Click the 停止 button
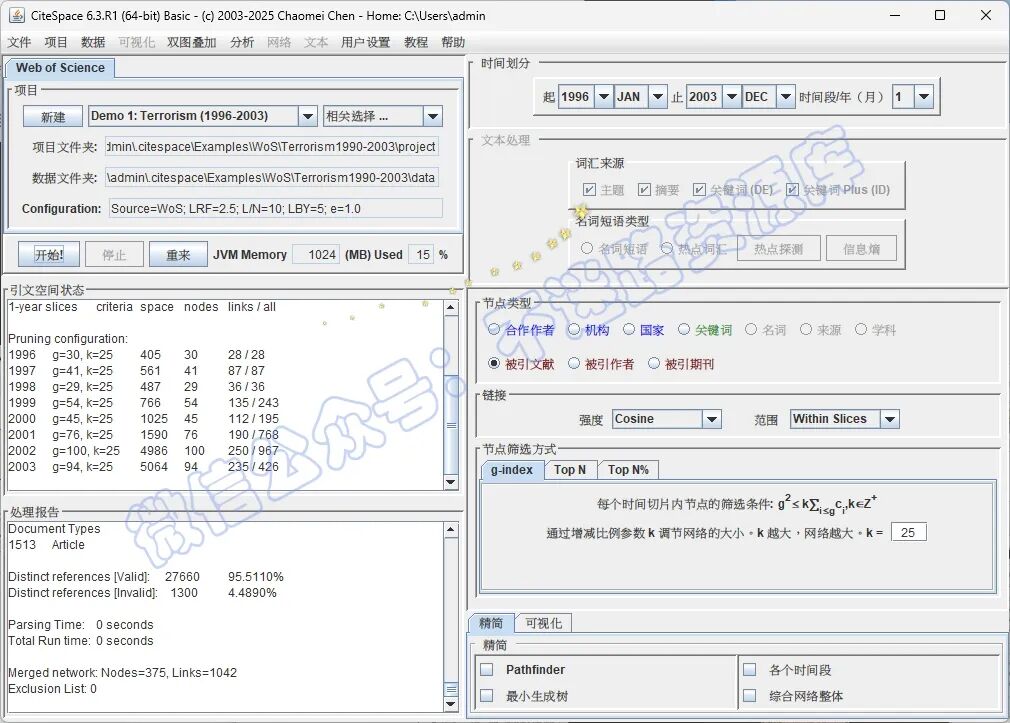 click(x=114, y=255)
